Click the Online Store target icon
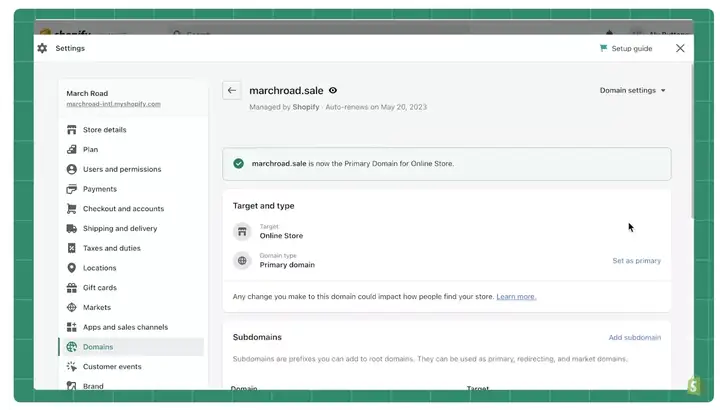This screenshot has height=410, width=720. click(x=242, y=232)
